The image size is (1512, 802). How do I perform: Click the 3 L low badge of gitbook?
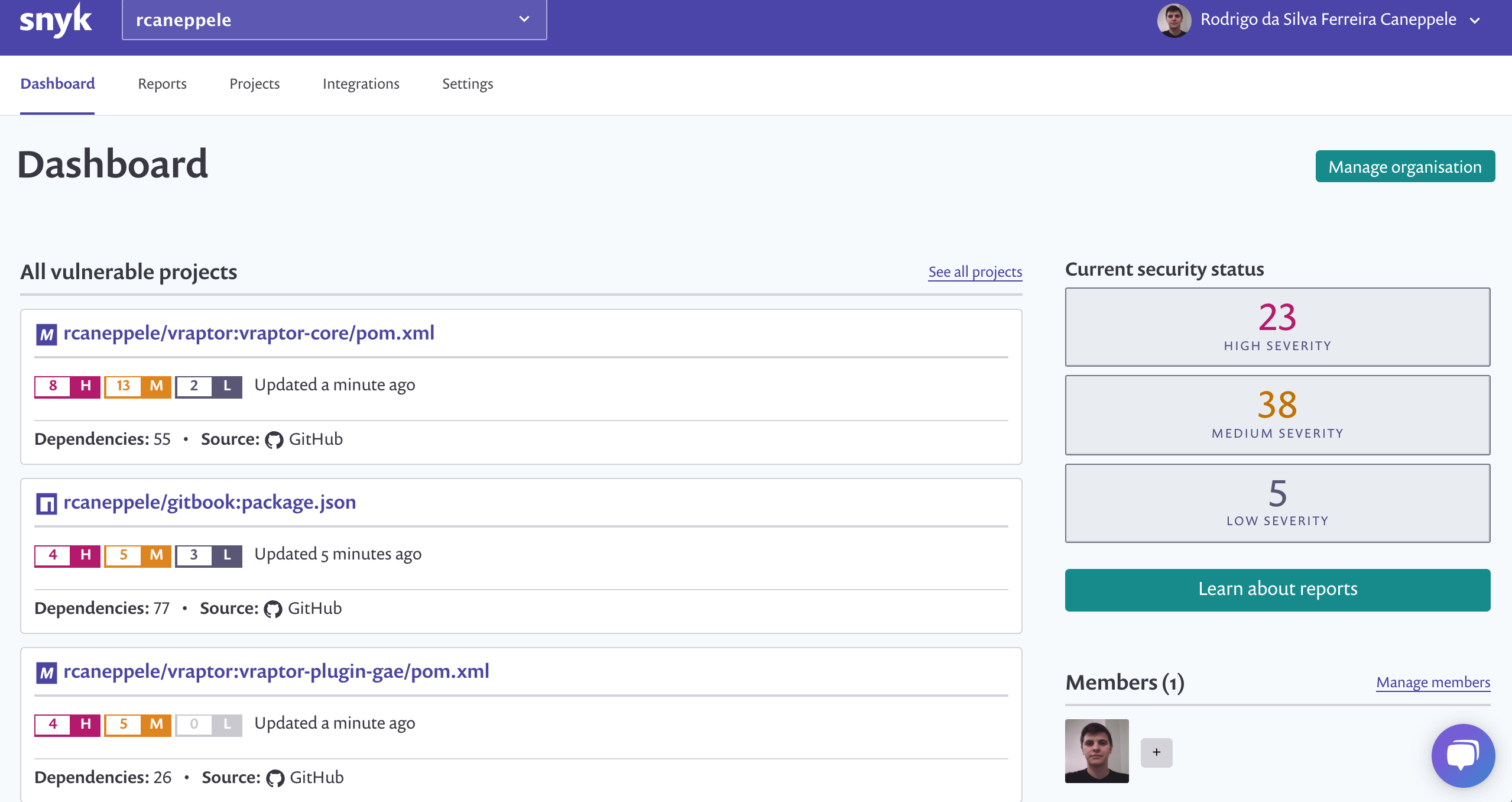[209, 556]
